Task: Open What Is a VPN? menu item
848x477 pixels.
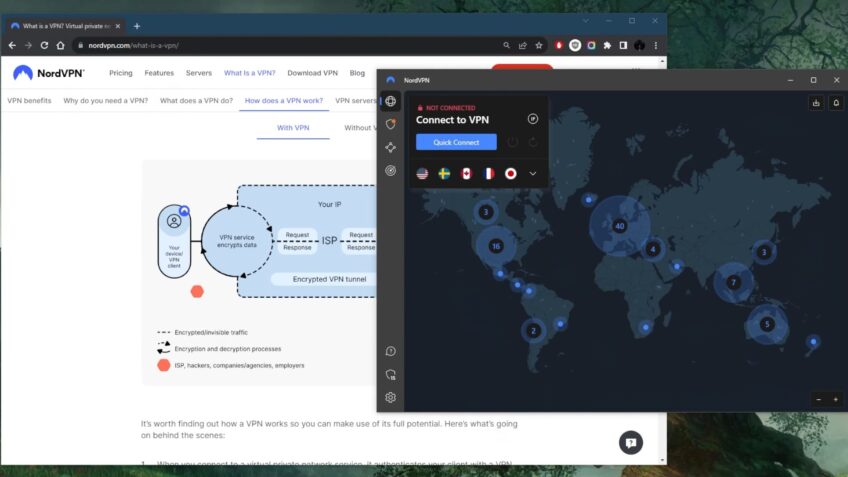Action: coord(249,73)
